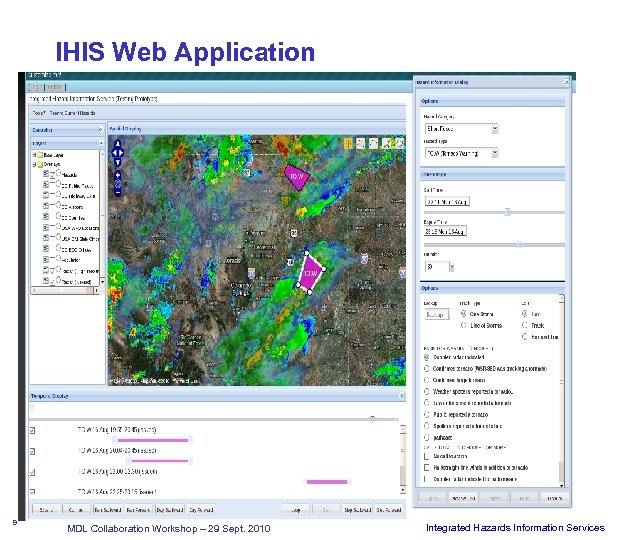Select the One Storm radio button
This screenshot has height=540, width=641.
point(464,314)
